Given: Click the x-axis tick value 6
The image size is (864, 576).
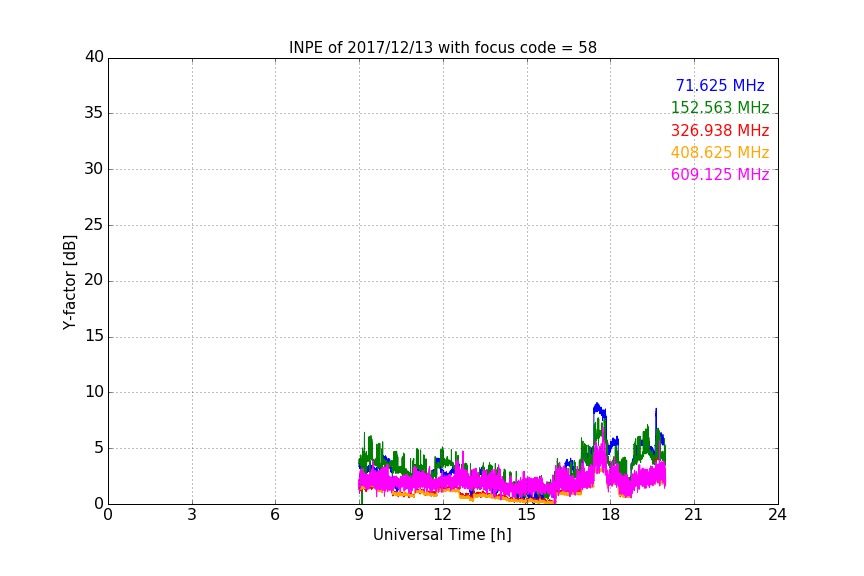Looking at the screenshot, I should point(276,515).
